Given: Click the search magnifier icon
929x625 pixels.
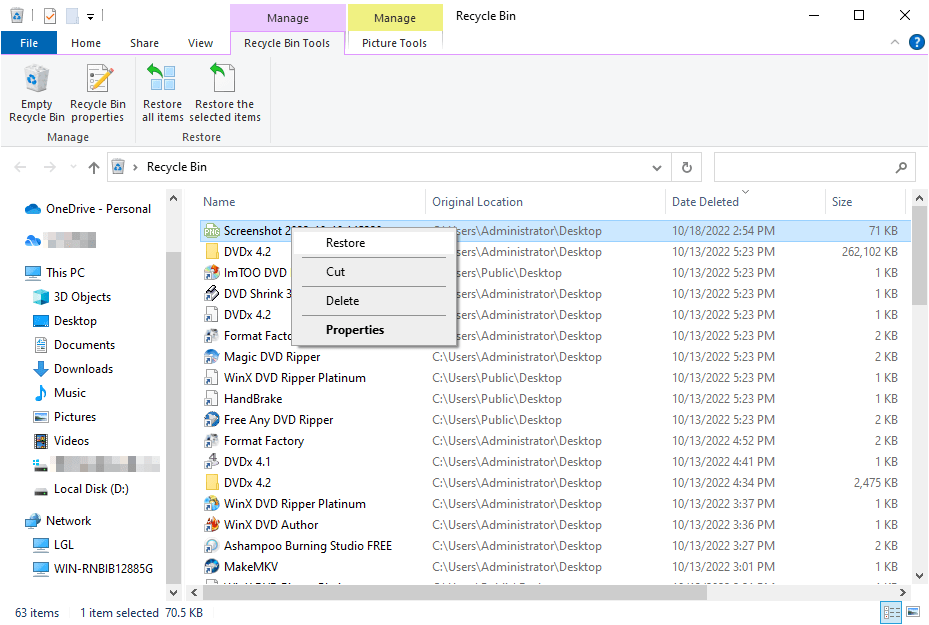Looking at the screenshot, I should [x=901, y=167].
